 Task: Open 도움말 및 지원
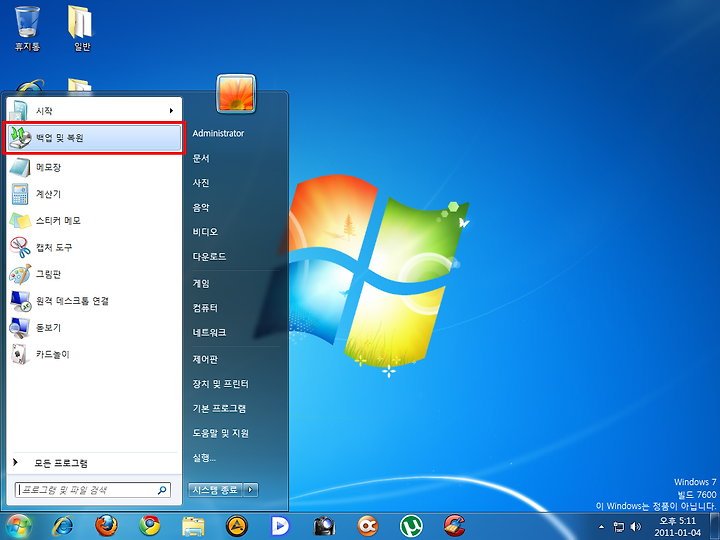point(220,433)
